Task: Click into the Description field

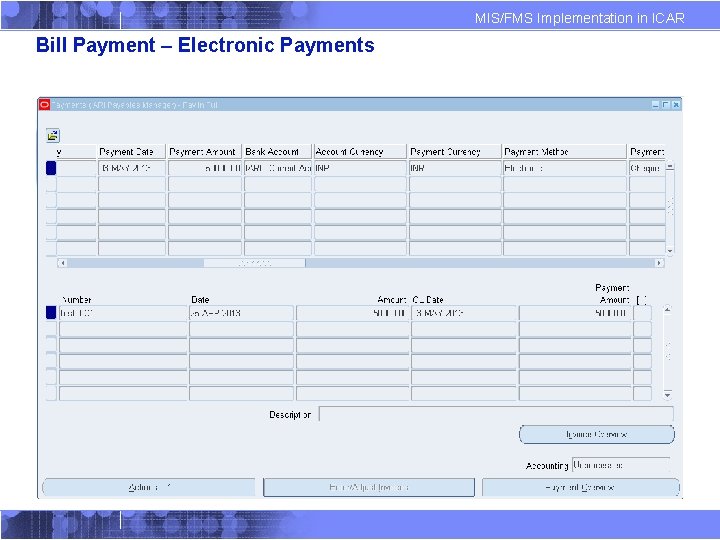Action: point(496,414)
